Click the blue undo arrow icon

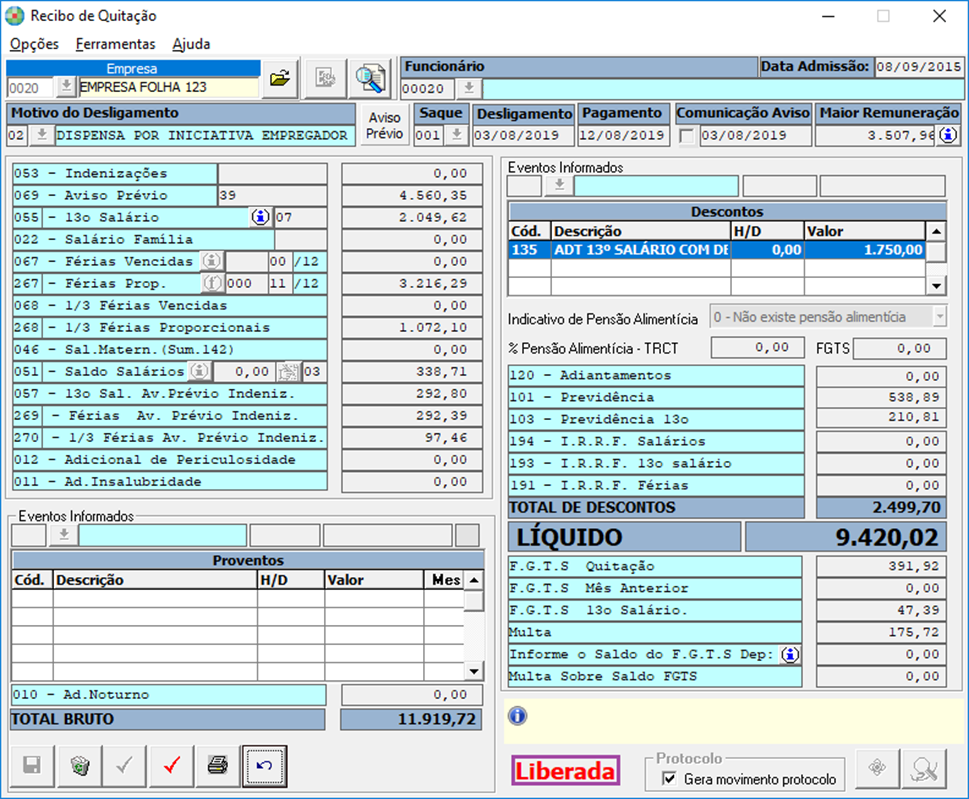(264, 766)
